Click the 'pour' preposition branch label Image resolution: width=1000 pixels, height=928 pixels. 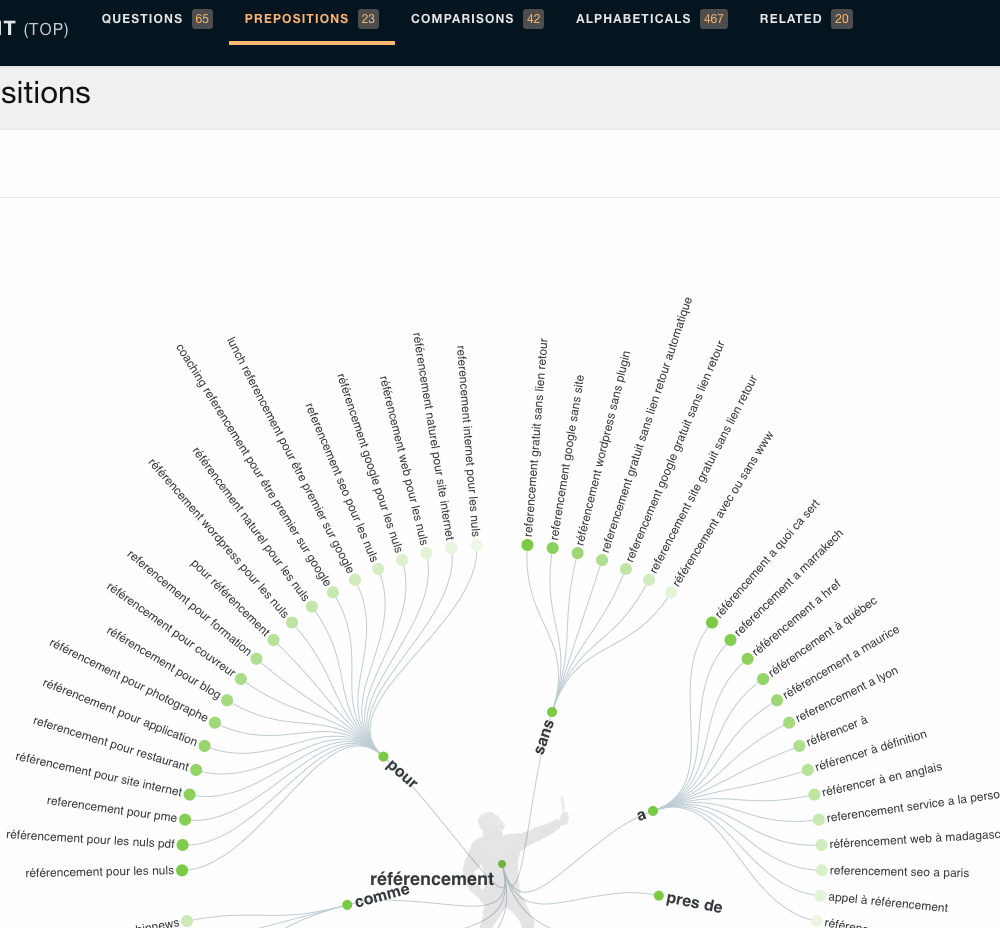coord(401,773)
